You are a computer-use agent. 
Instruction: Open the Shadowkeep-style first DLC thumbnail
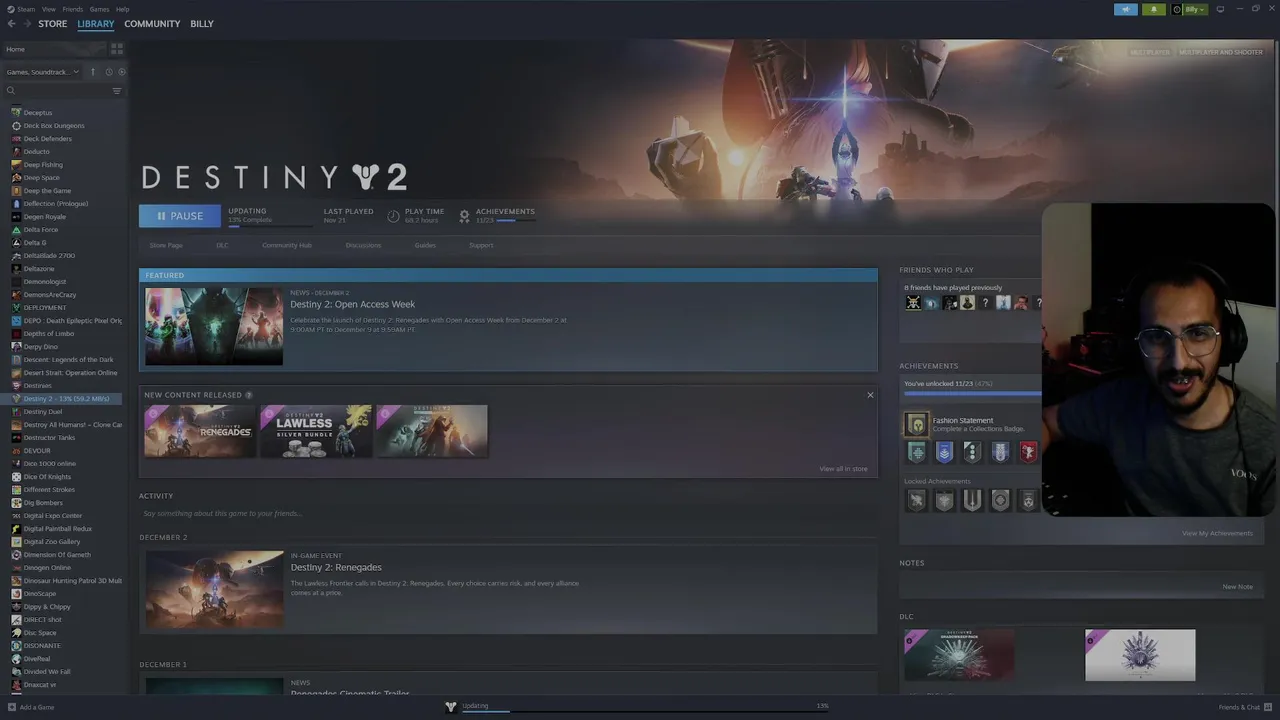tap(959, 655)
